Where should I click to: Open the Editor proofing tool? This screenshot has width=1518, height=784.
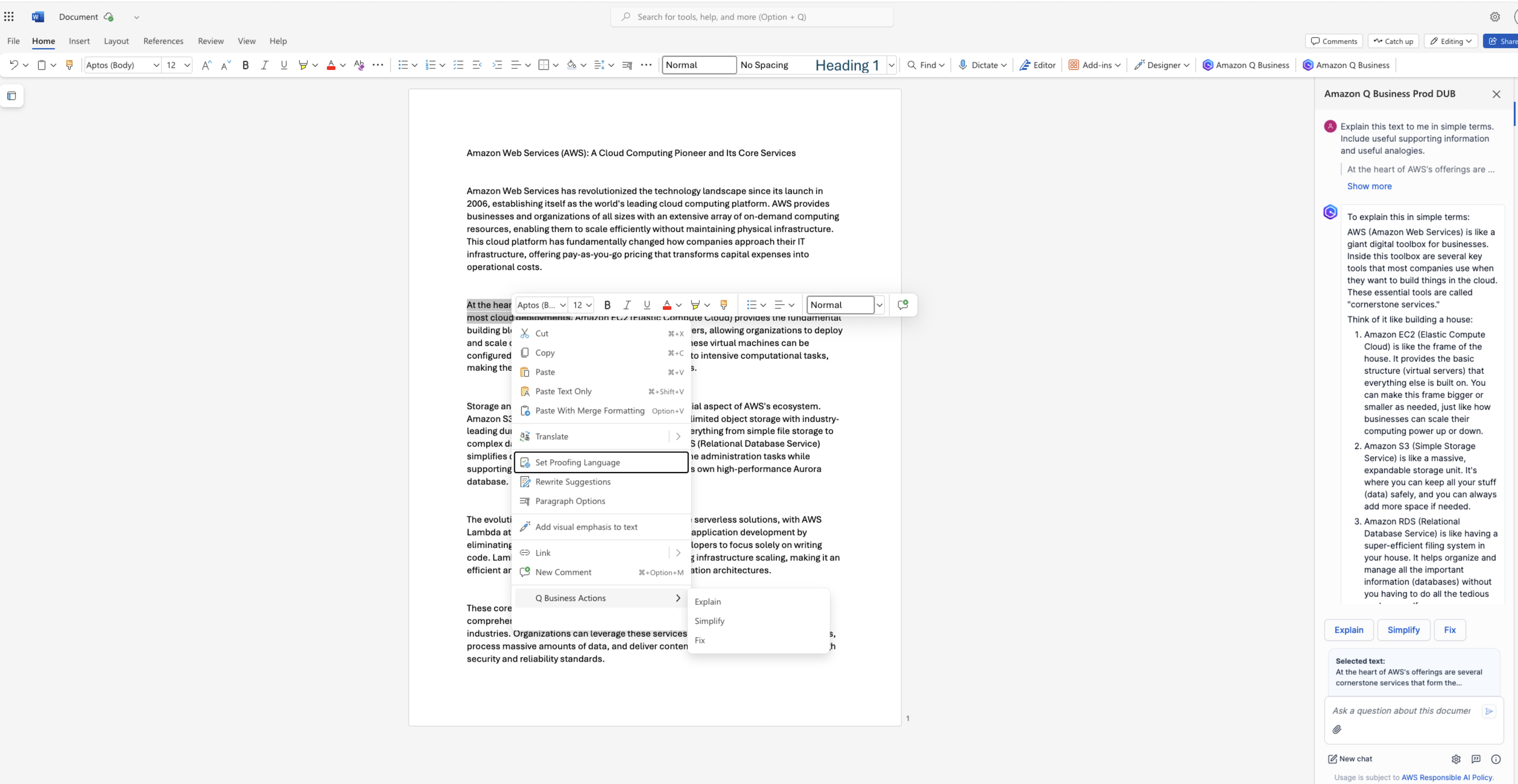coord(1037,65)
